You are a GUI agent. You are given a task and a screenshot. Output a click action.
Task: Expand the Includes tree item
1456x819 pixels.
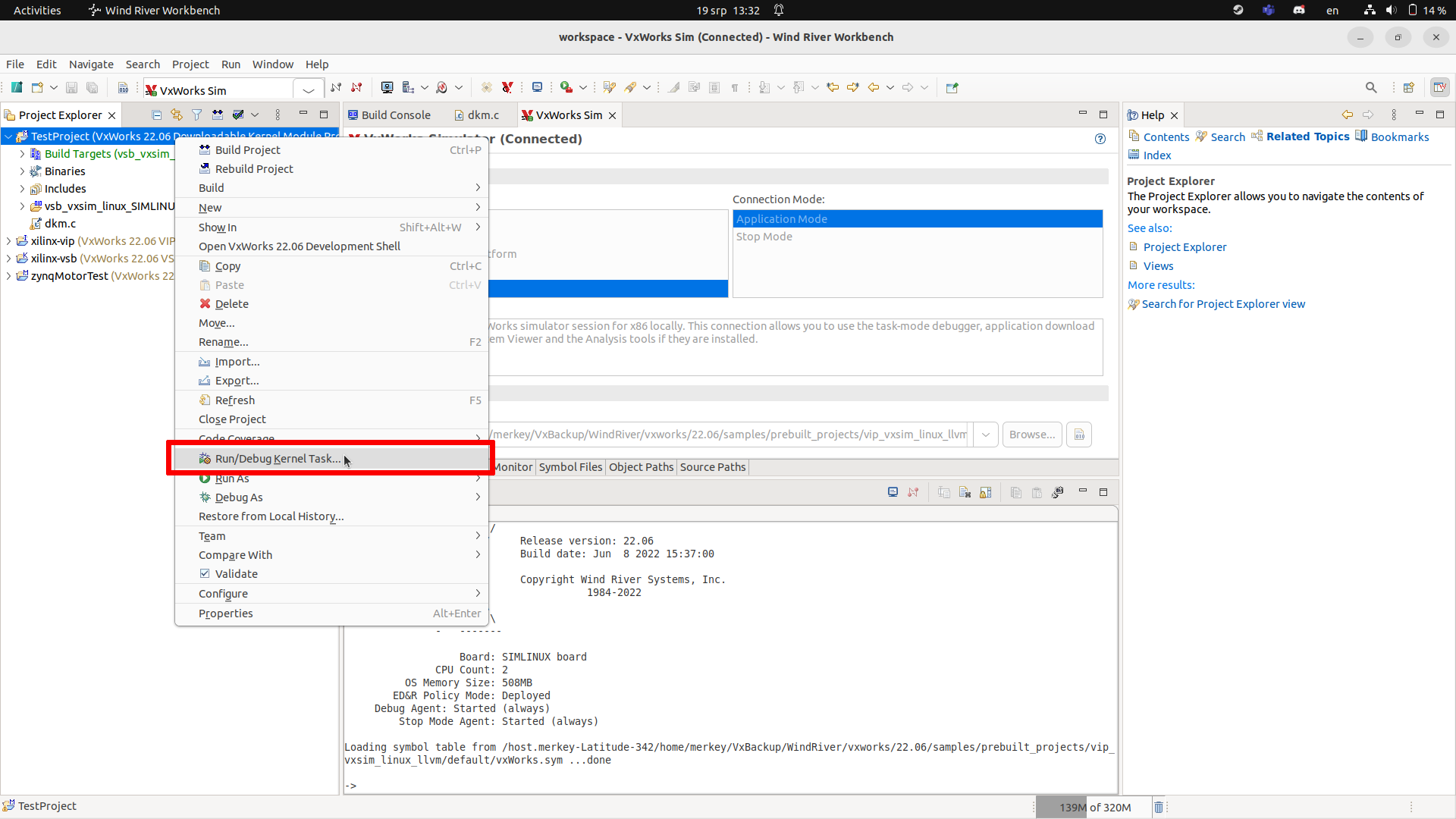[22, 188]
